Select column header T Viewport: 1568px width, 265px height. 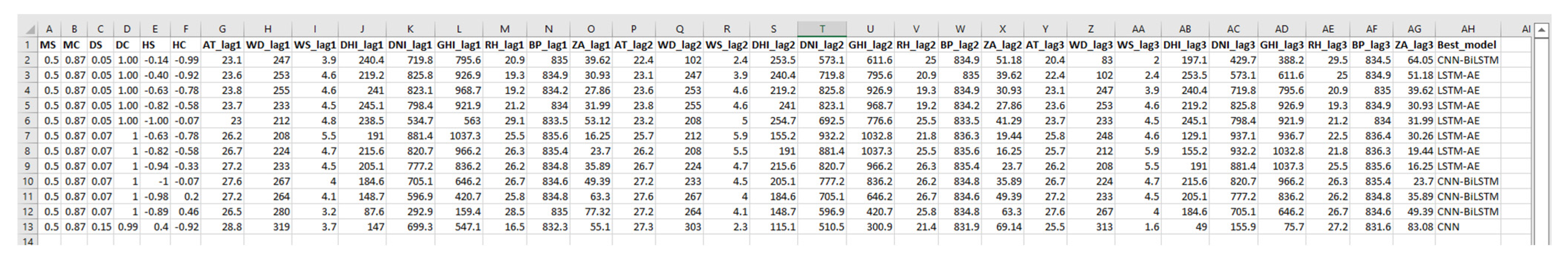[822, 29]
